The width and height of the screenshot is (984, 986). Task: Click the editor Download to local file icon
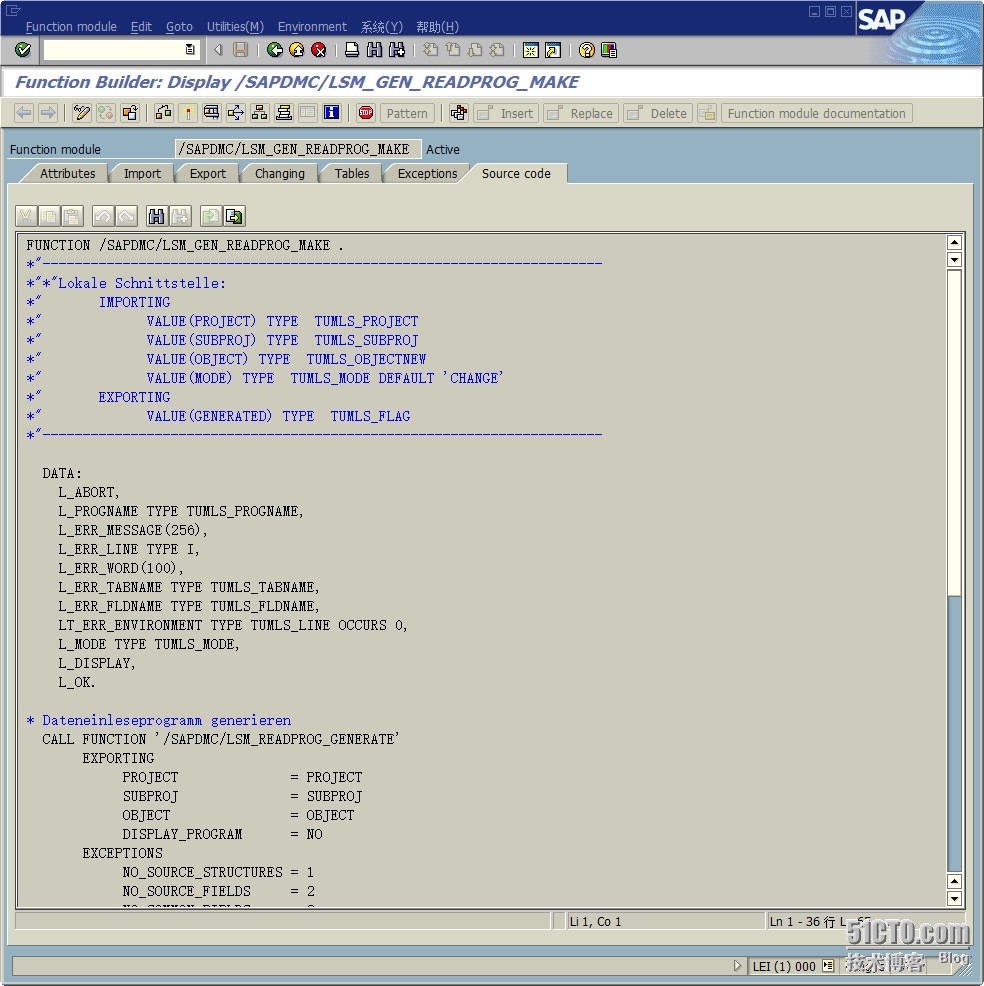click(x=234, y=216)
